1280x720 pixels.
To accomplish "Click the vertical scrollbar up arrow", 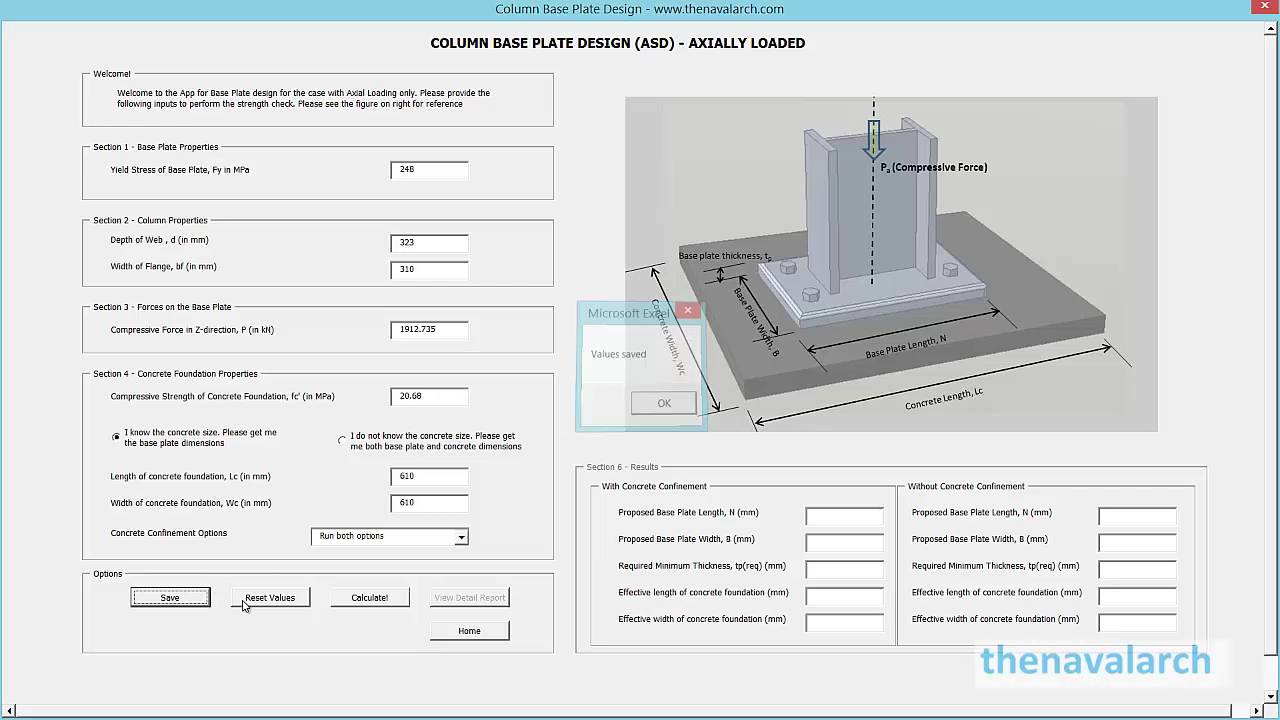I will (1270, 27).
